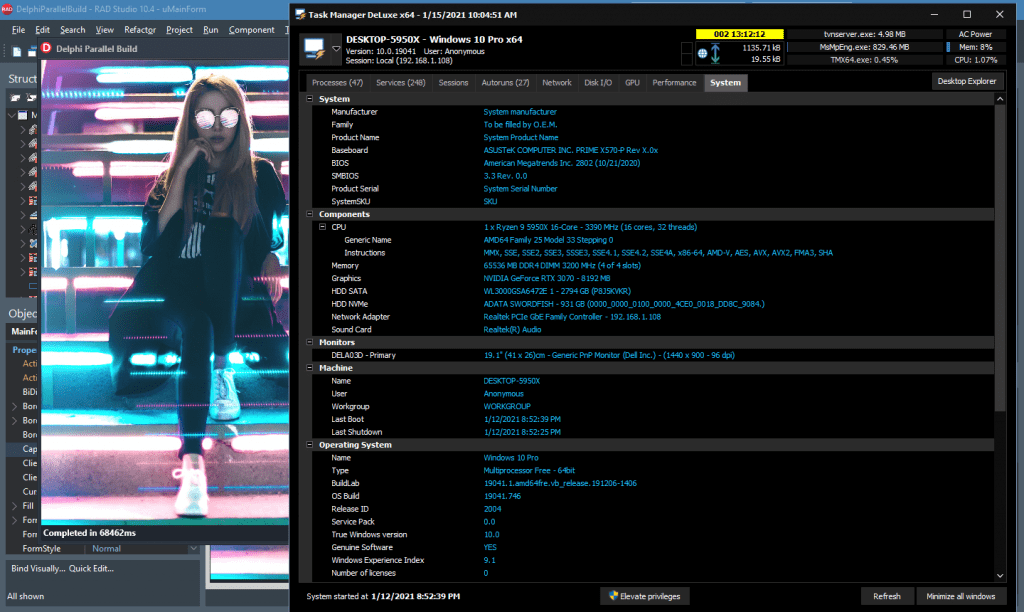Screen dimensions: 1024x612
Task: Click the new file icon in RAD Studio toolbar
Action: click(17, 52)
